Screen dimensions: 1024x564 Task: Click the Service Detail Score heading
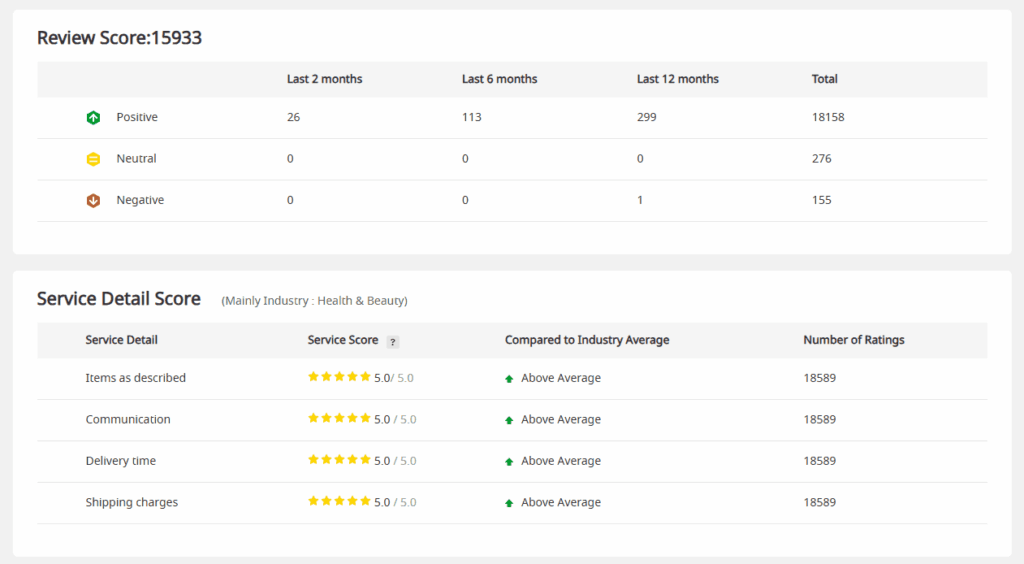pos(119,299)
